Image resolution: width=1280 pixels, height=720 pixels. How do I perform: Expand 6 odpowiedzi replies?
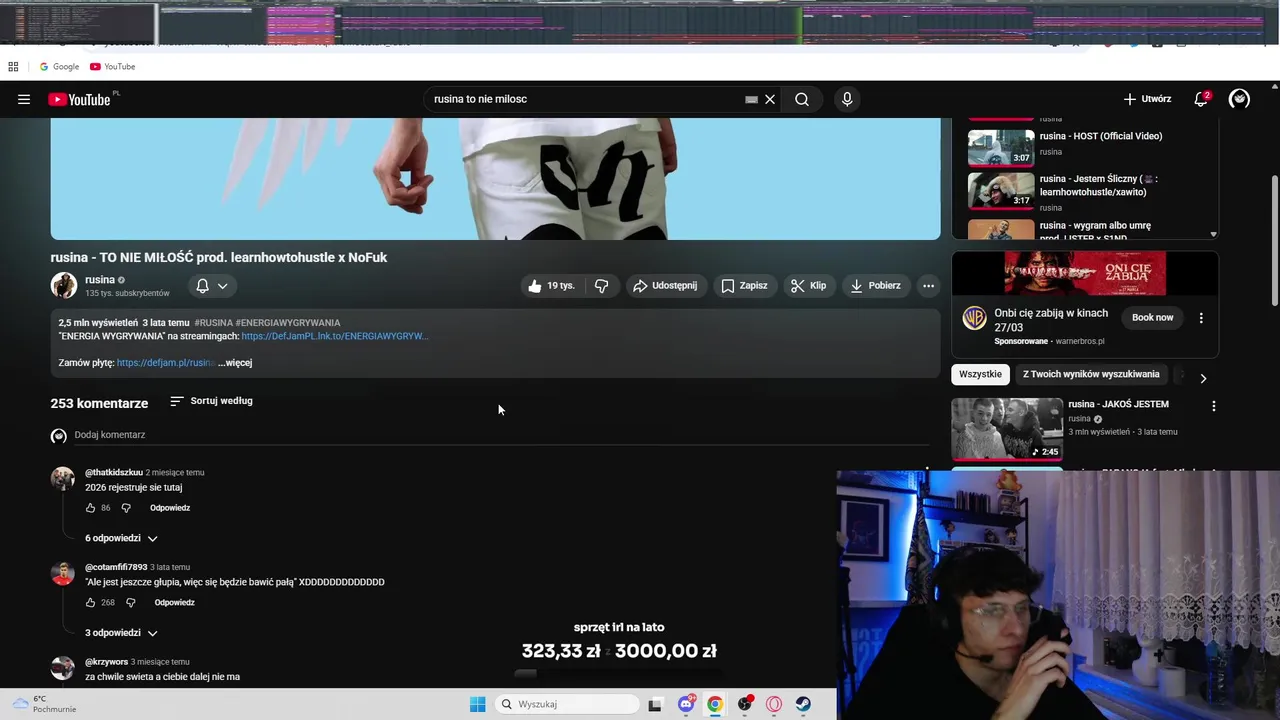[x=121, y=538]
